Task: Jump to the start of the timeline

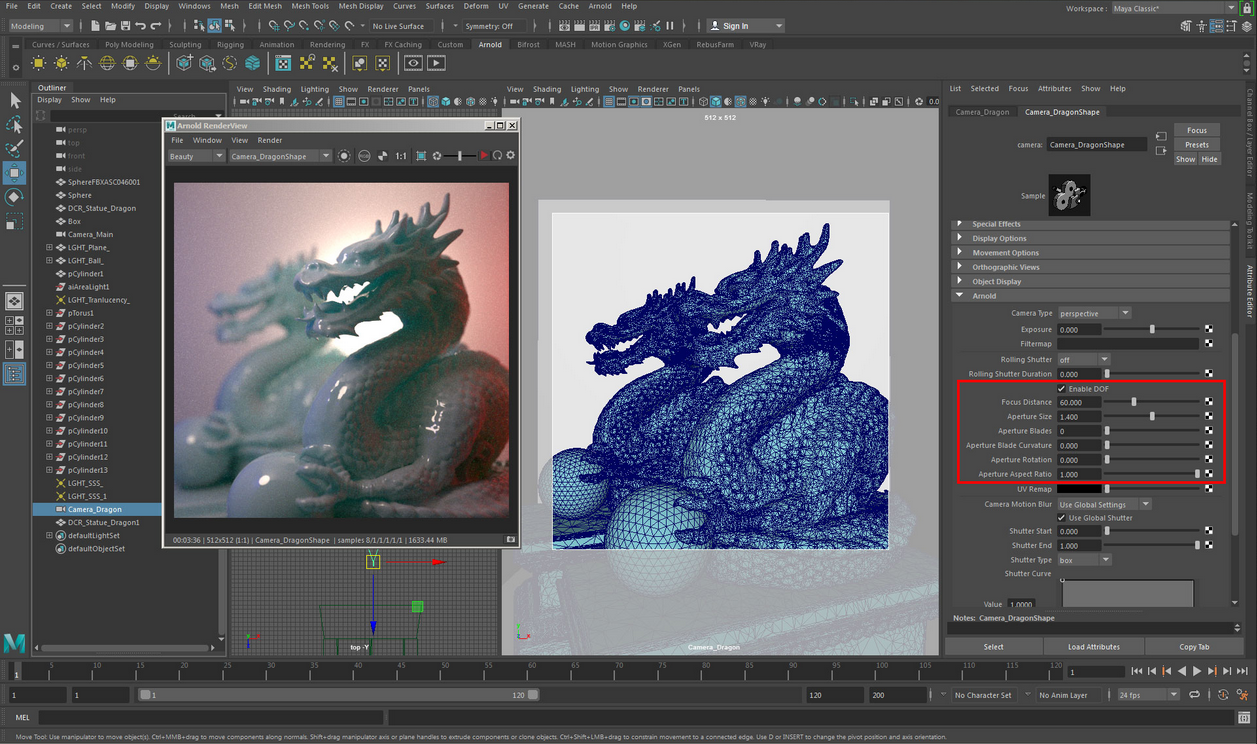Action: pyautogui.click(x=1137, y=672)
